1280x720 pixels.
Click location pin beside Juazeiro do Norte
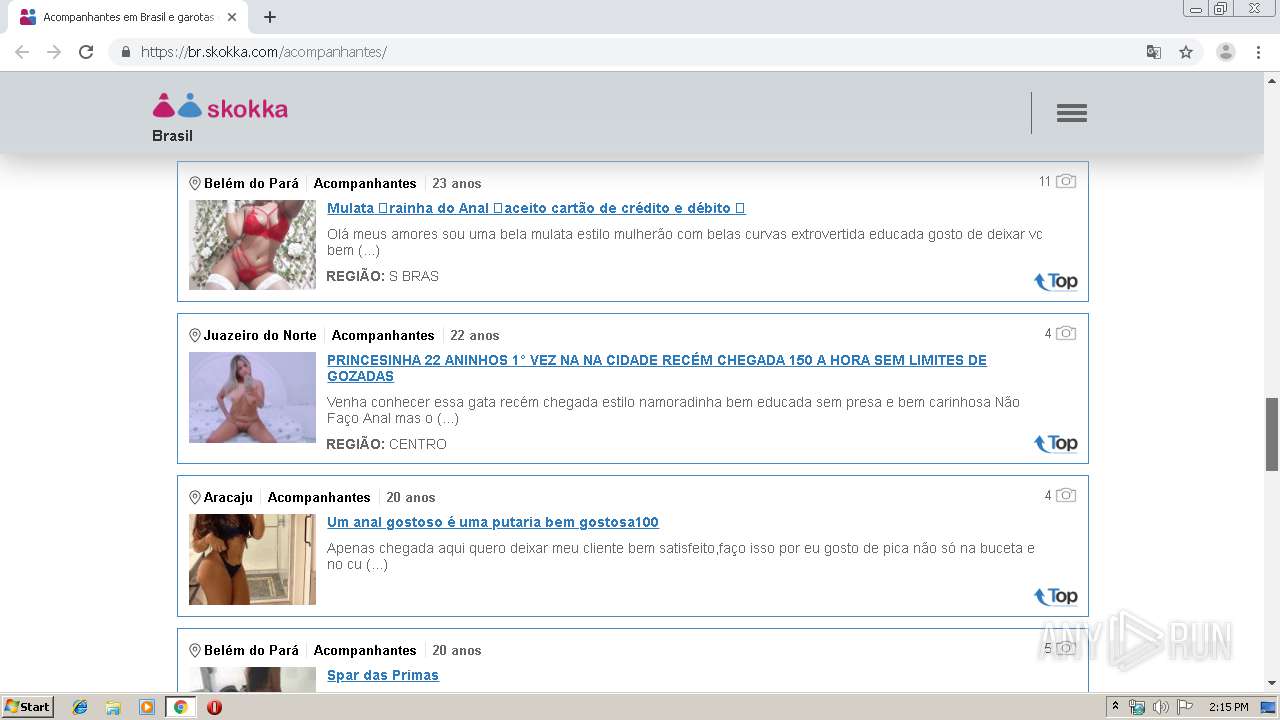click(x=195, y=335)
